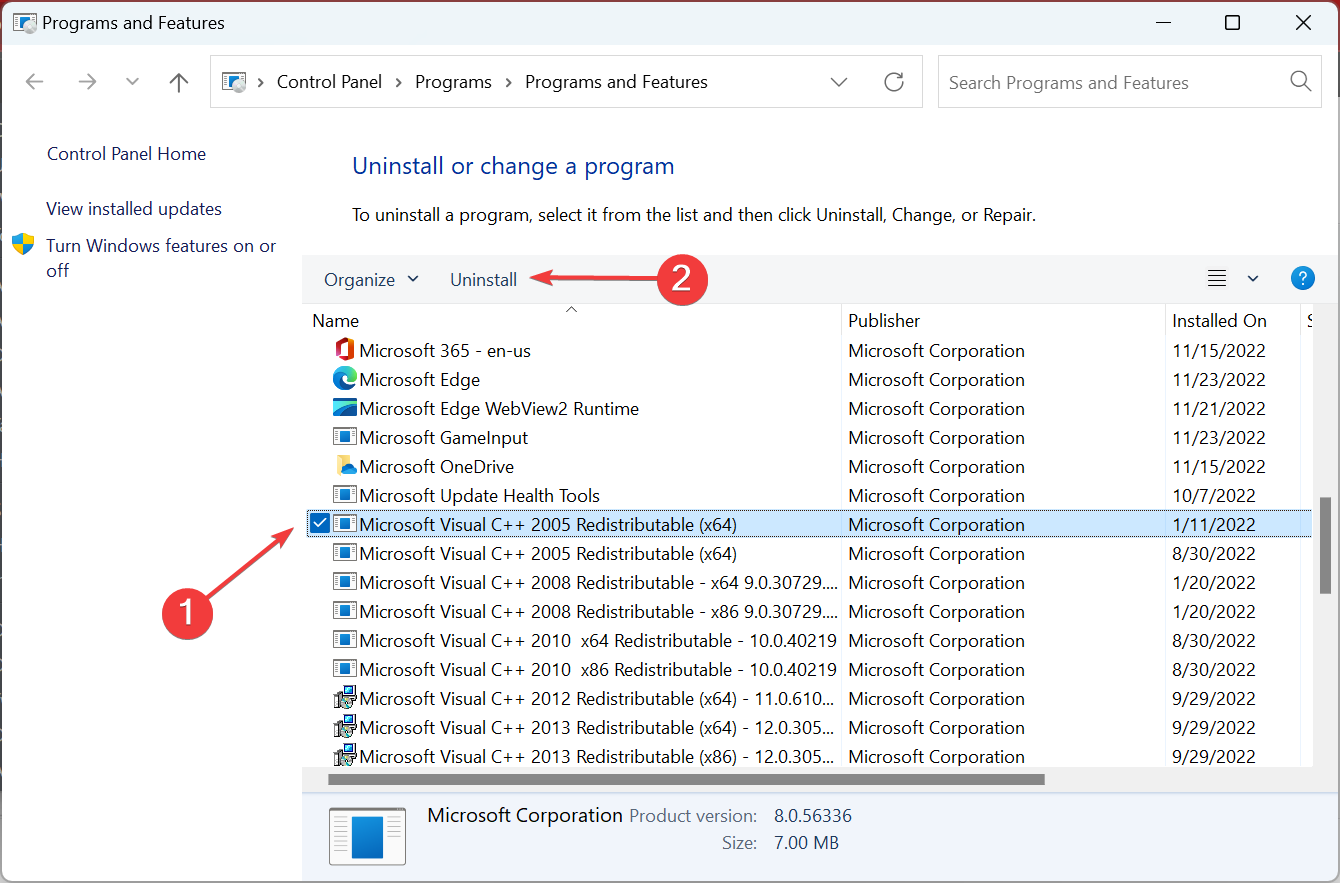Click the change view icon
1340x883 pixels.
1217,279
